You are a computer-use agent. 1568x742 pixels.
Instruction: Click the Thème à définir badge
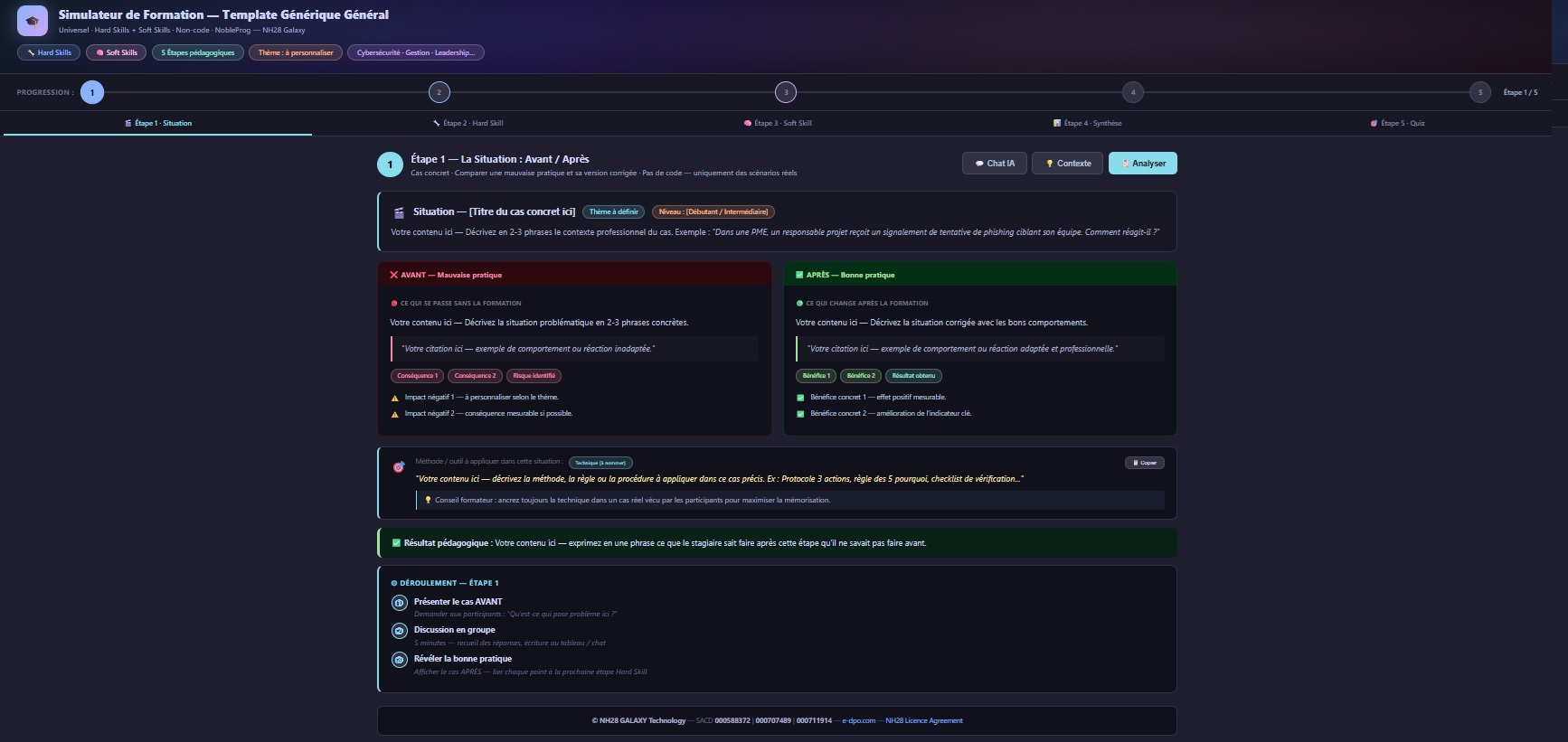614,212
